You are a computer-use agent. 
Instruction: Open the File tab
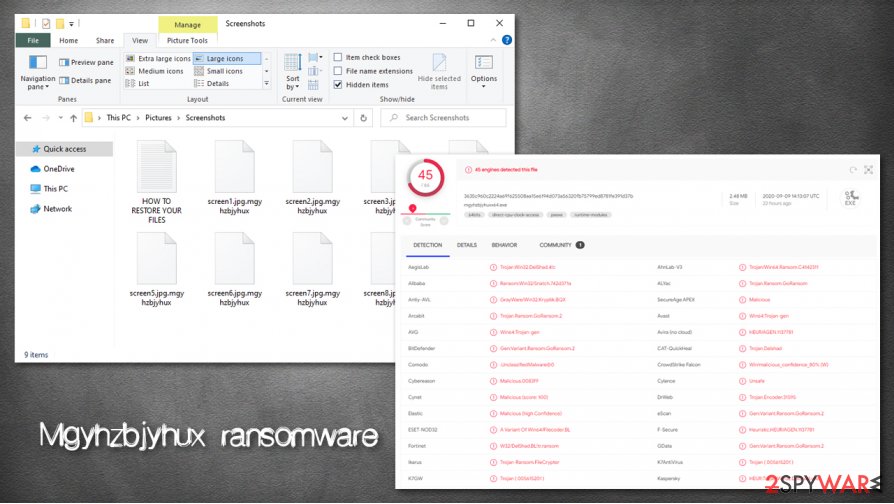click(x=33, y=40)
